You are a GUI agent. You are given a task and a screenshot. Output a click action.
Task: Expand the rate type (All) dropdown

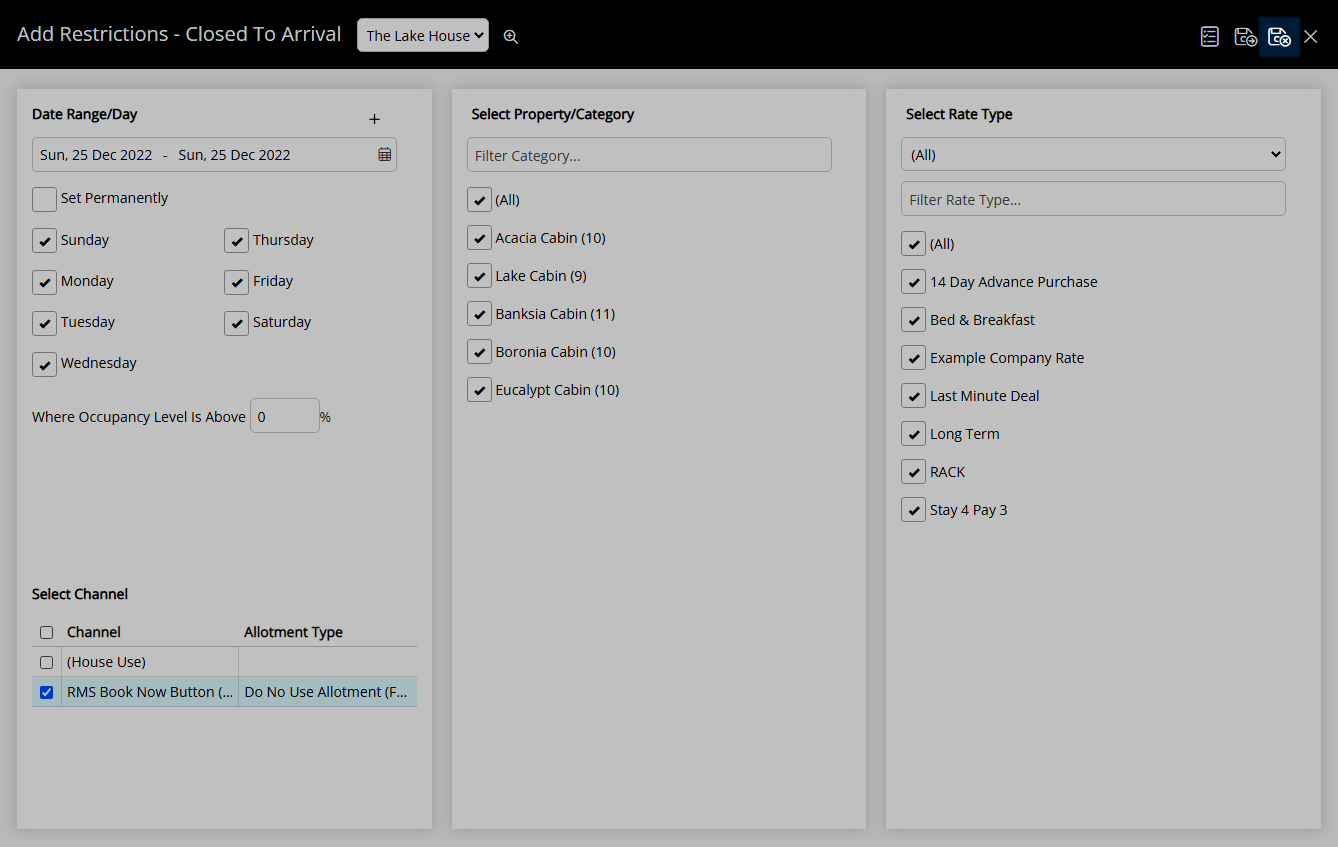coord(1093,155)
